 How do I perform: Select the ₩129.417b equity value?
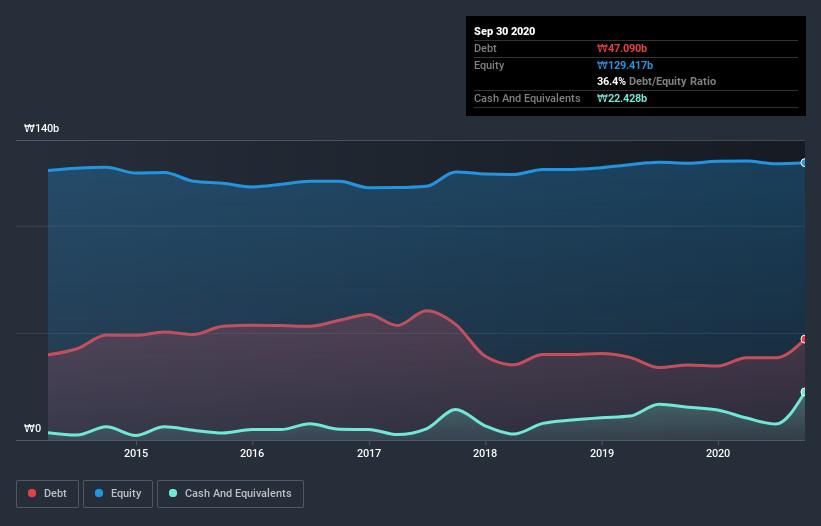pyautogui.click(x=625, y=65)
